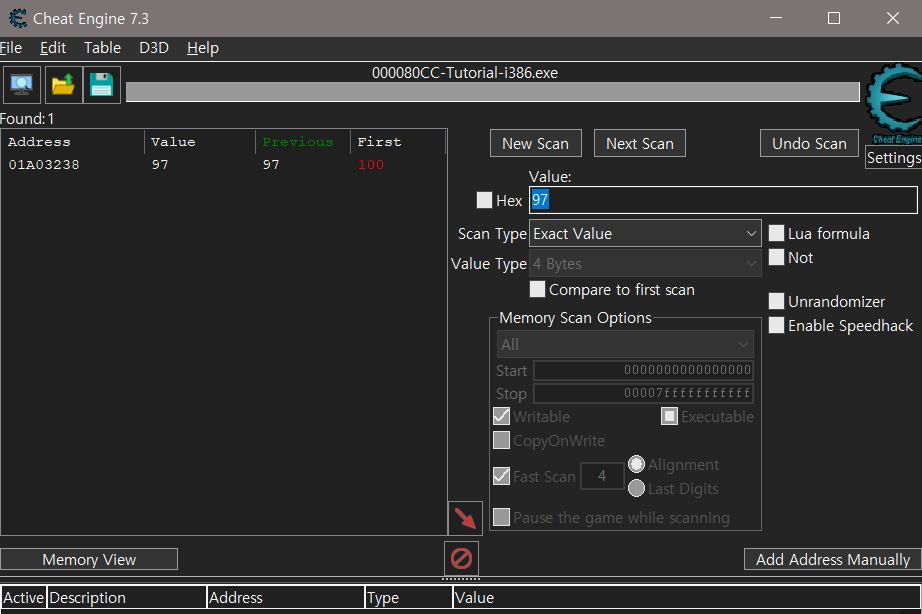Open the process selector computer icon

coord(22,85)
